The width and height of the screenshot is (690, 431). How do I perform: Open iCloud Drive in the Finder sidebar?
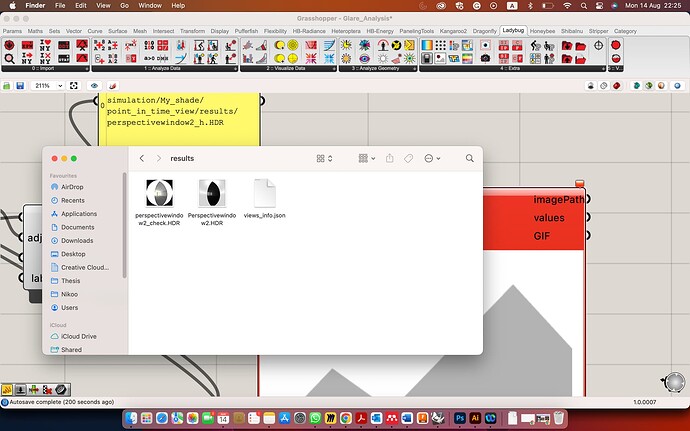(78, 336)
